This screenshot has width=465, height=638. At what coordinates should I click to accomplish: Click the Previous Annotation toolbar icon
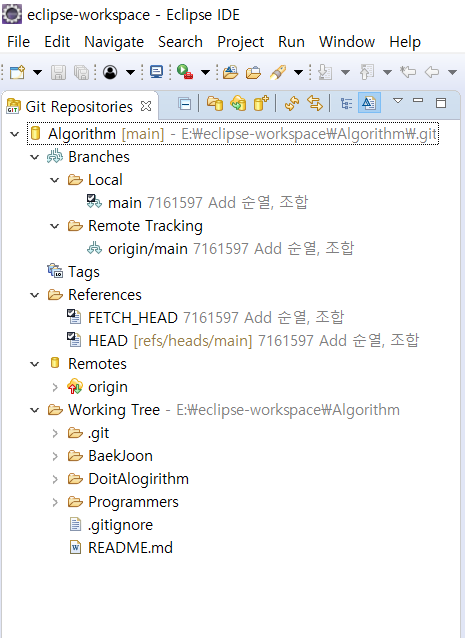tap(367, 72)
